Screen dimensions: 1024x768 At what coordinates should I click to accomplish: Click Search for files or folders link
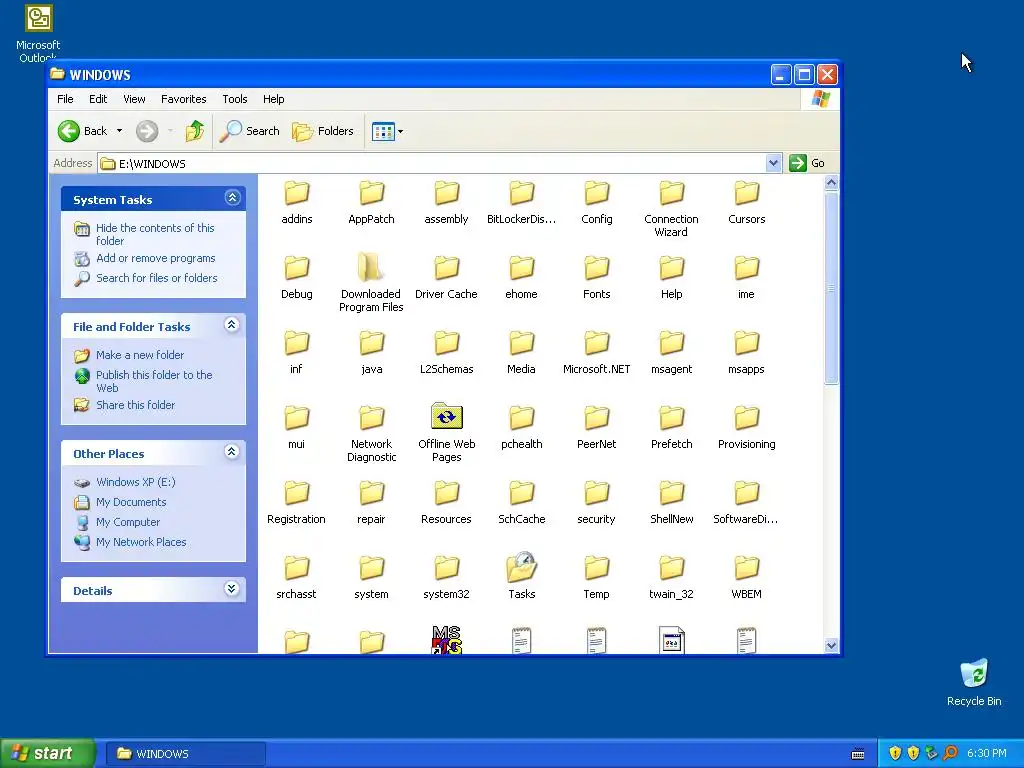point(157,278)
